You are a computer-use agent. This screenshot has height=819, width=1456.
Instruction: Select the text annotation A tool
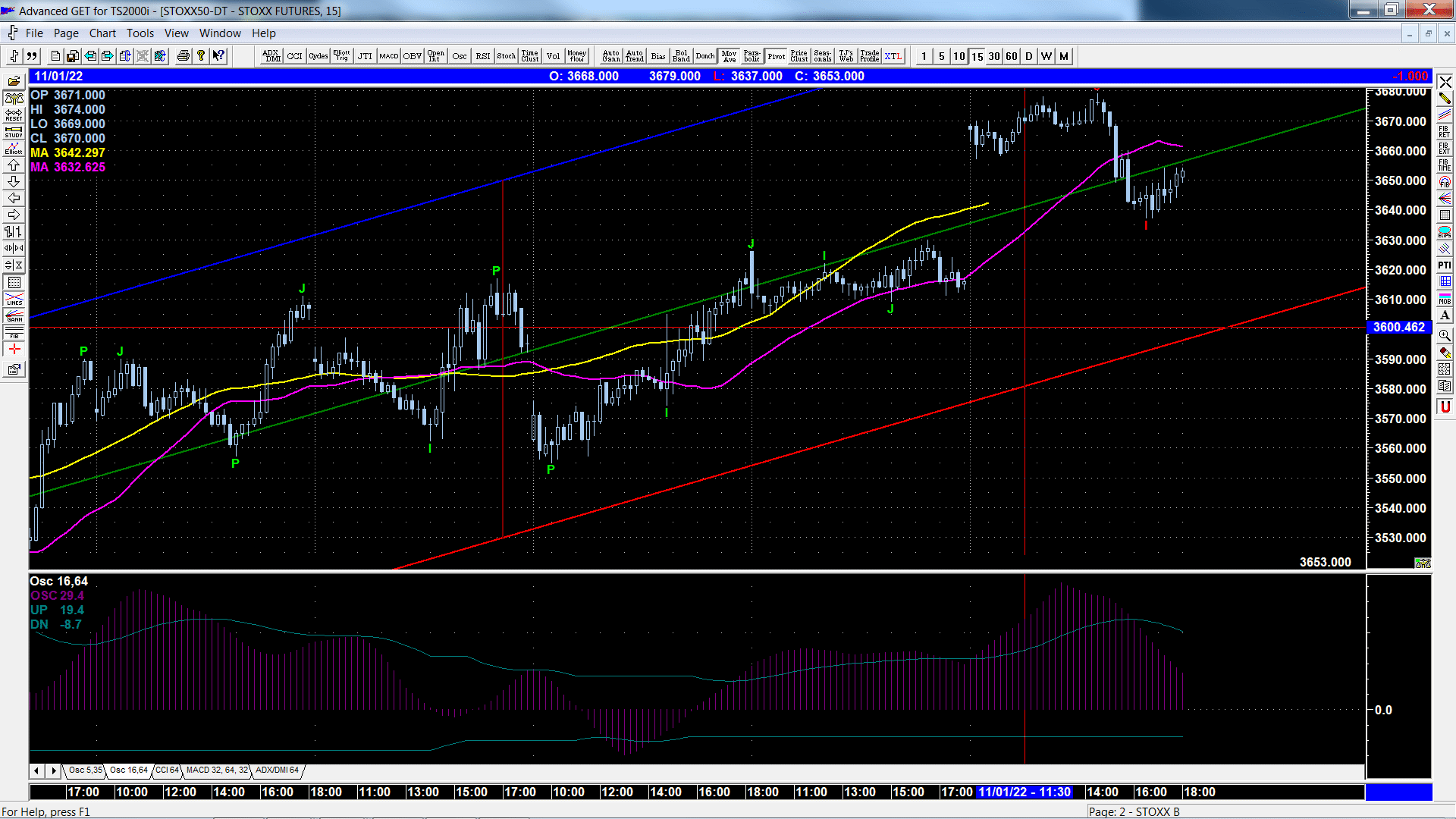tap(1445, 315)
